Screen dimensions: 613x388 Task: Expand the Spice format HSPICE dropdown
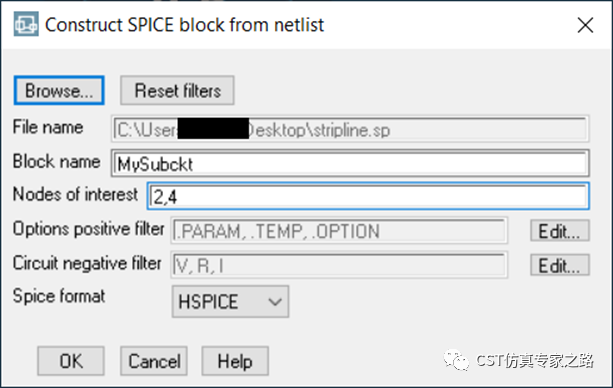(x=230, y=302)
